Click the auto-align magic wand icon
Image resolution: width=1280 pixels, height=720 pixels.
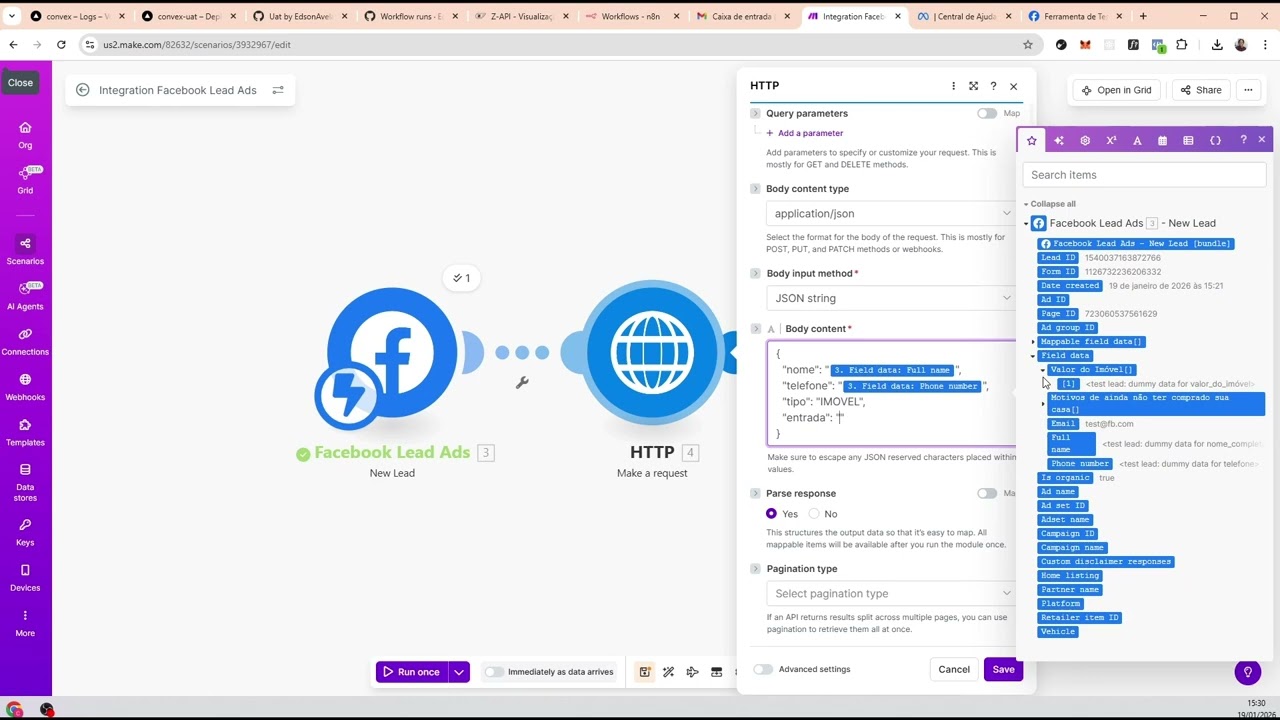coord(668,672)
